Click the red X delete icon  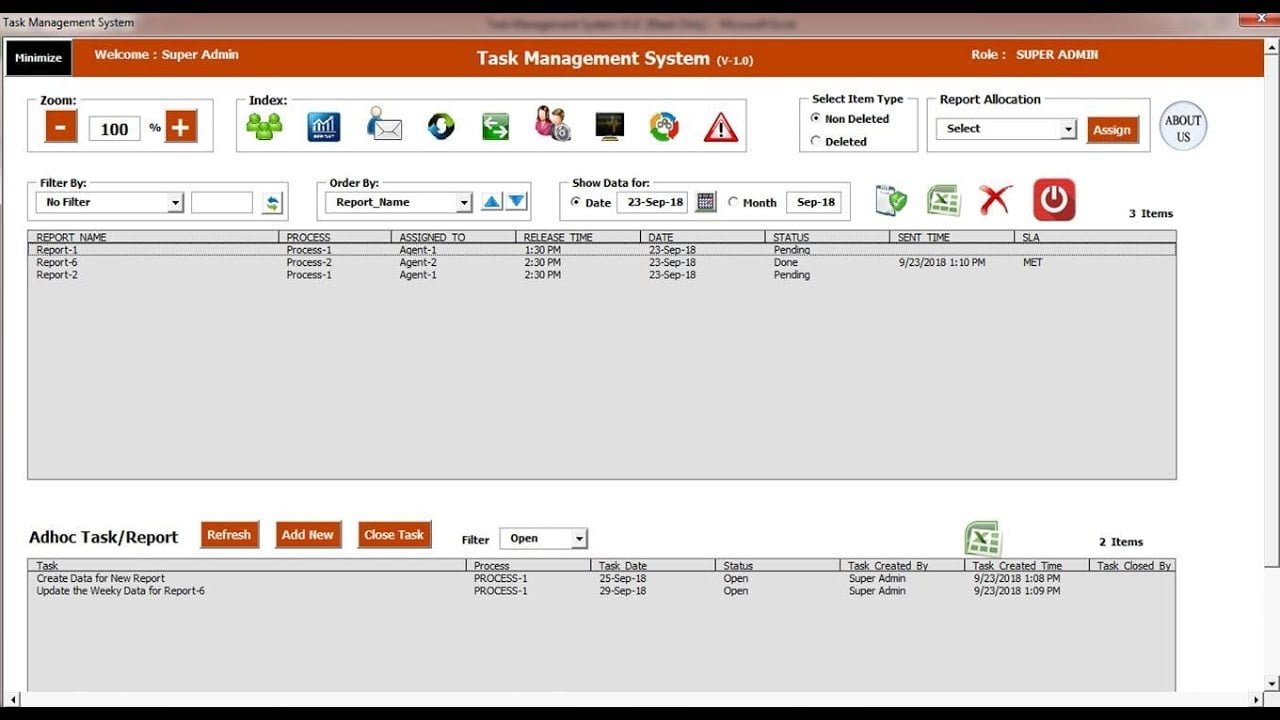995,200
